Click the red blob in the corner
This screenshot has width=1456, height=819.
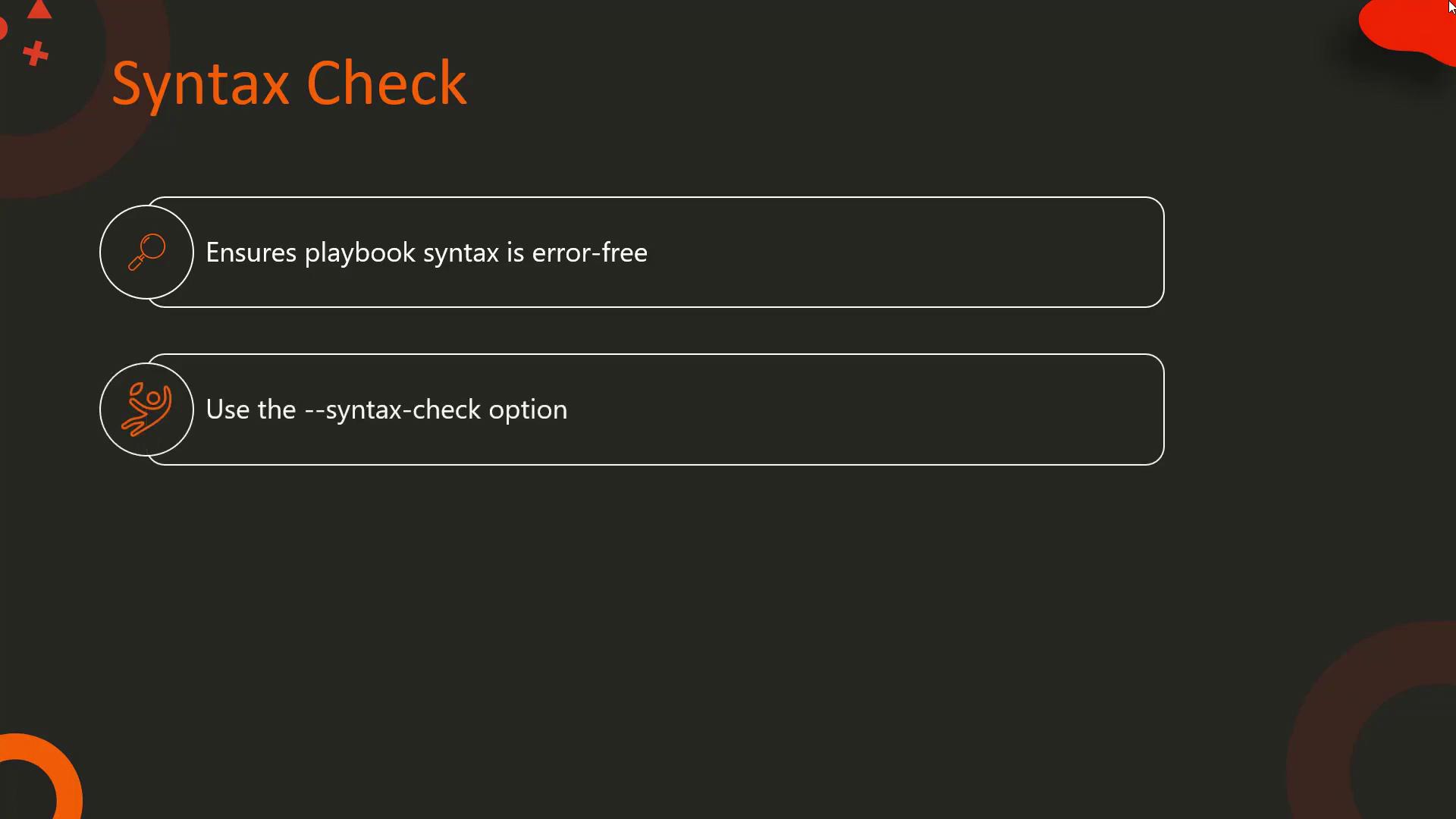pos(1403,27)
